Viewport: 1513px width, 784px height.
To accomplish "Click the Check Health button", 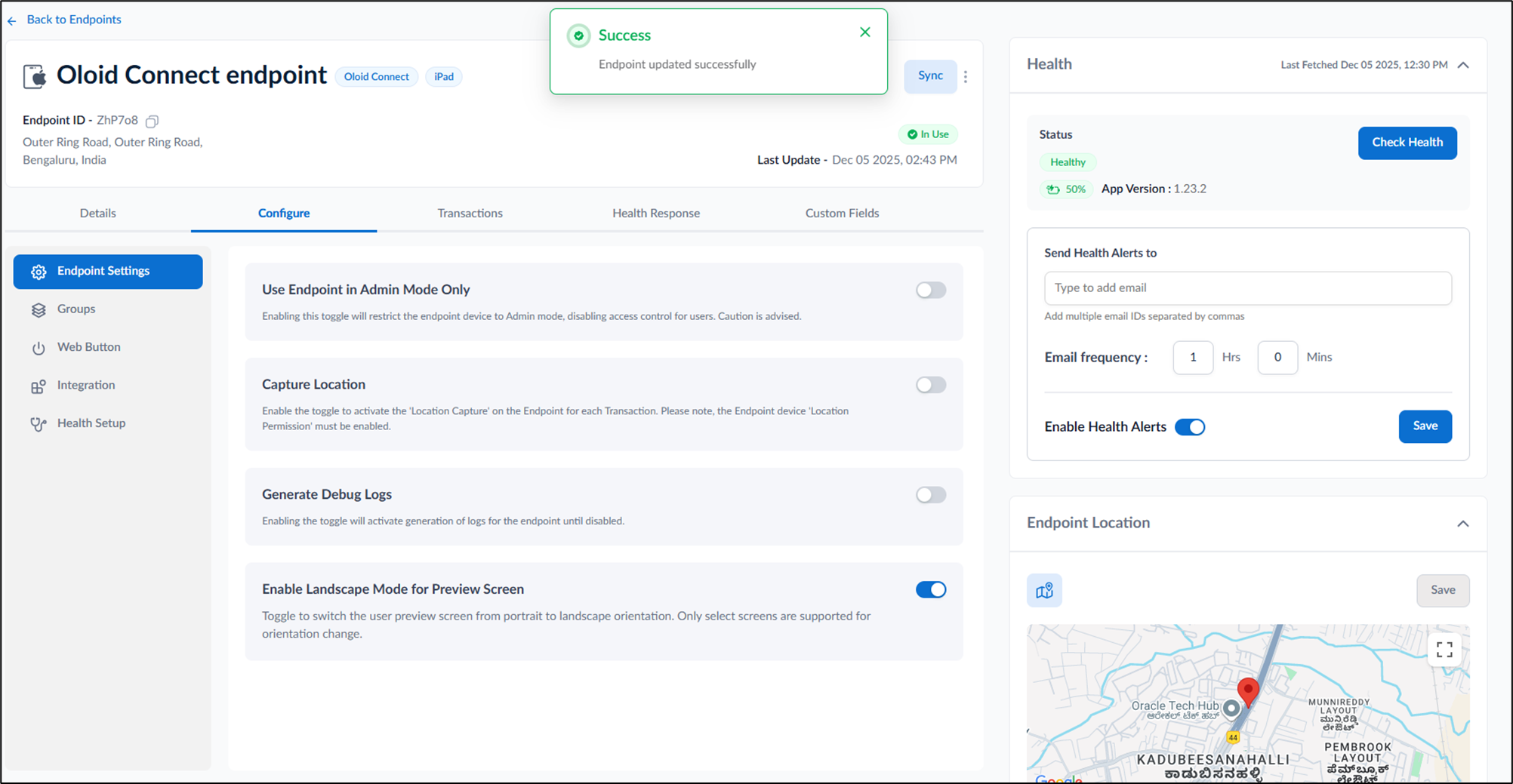I will click(x=1407, y=143).
